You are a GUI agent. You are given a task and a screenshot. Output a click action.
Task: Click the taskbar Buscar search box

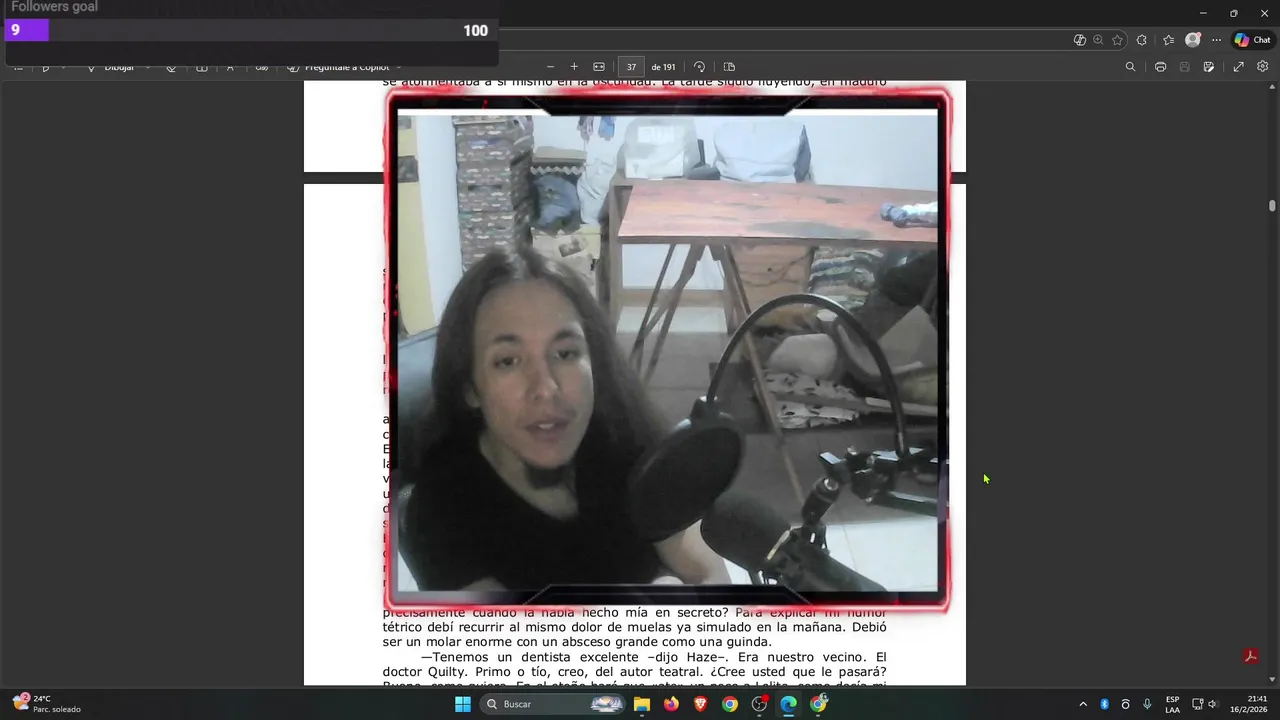tap(553, 704)
